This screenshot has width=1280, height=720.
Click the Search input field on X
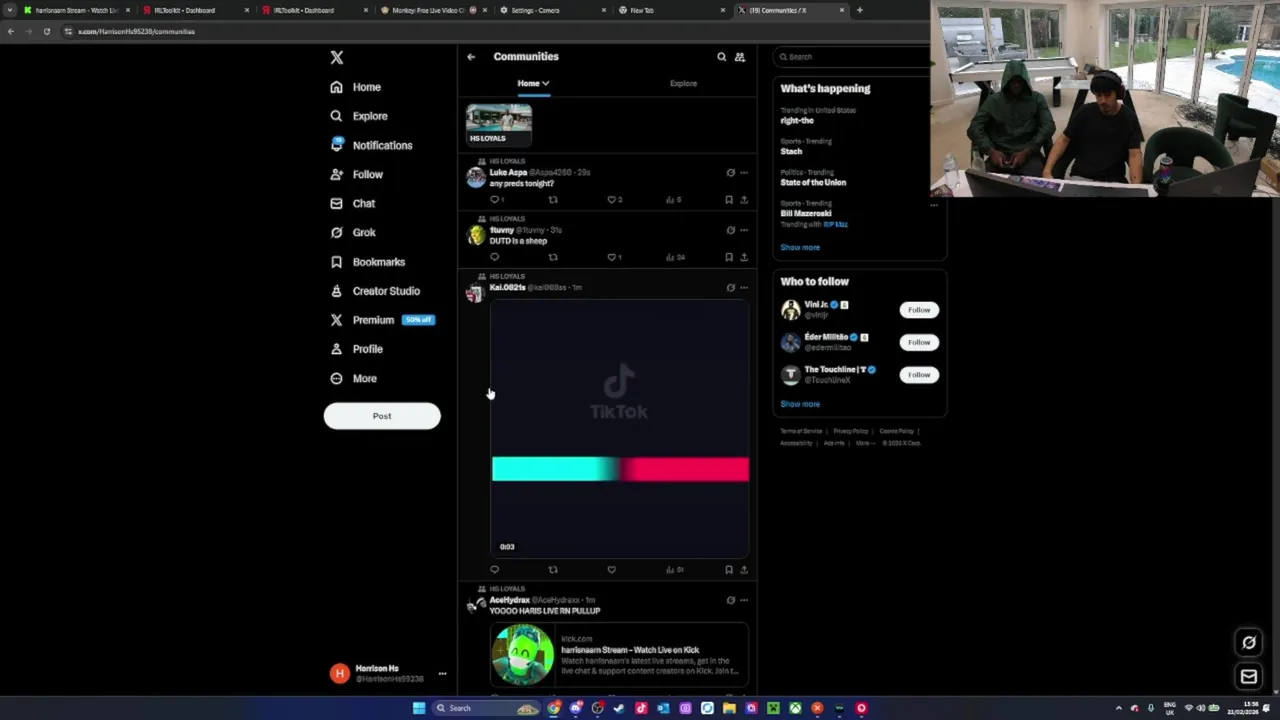(x=853, y=57)
